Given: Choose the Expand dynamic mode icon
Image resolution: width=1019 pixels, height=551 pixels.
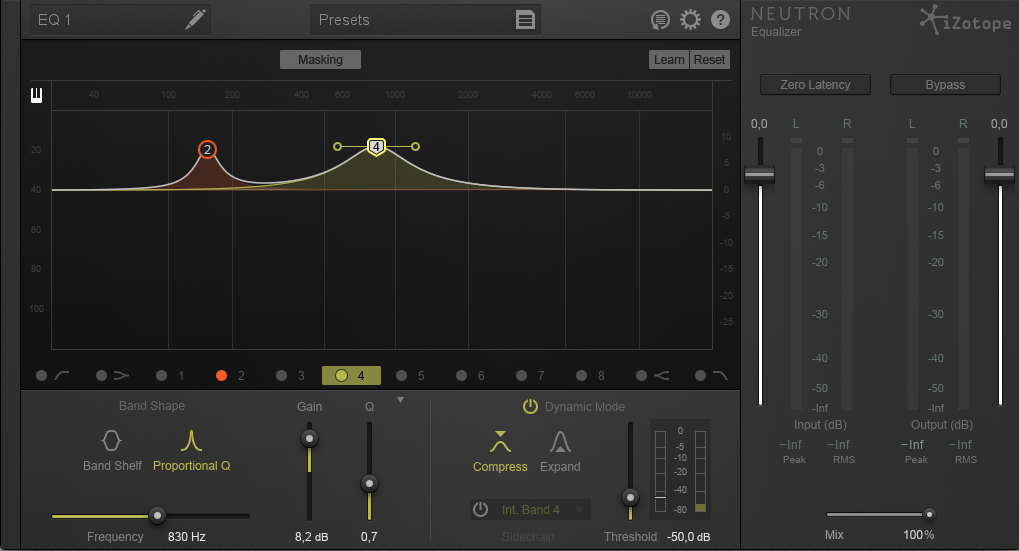Looking at the screenshot, I should click(560, 441).
